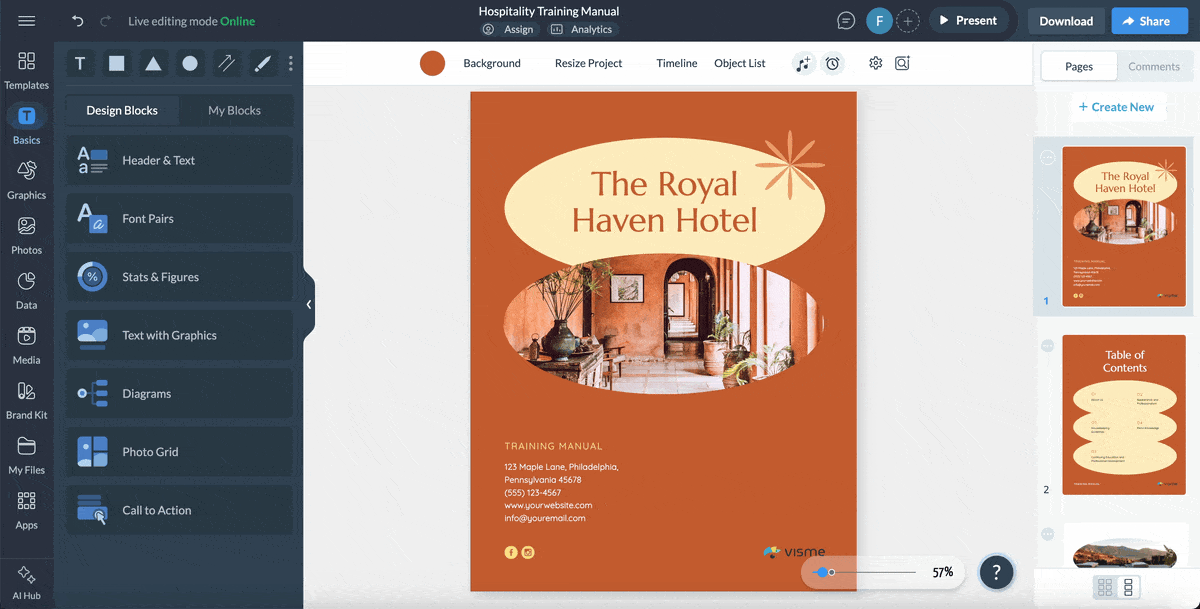This screenshot has width=1200, height=609.
Task: Select the Triangle shape tool
Action: tap(152, 63)
